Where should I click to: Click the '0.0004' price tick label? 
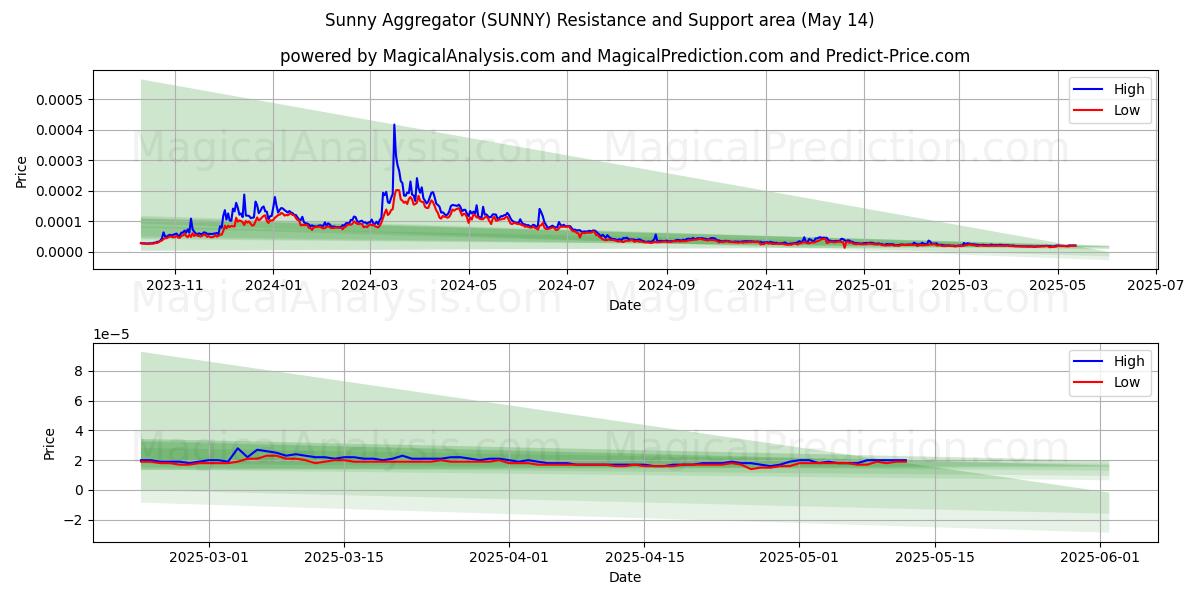pyautogui.click(x=60, y=130)
